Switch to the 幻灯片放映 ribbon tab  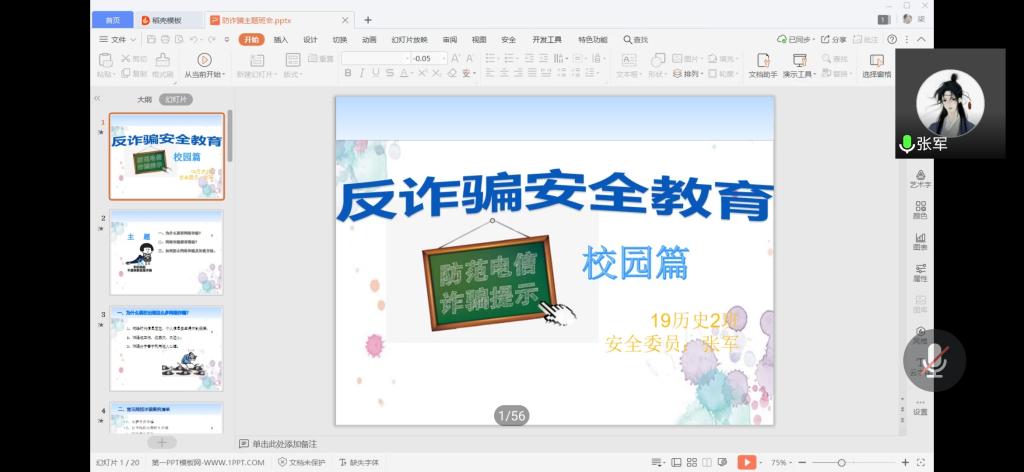409,40
